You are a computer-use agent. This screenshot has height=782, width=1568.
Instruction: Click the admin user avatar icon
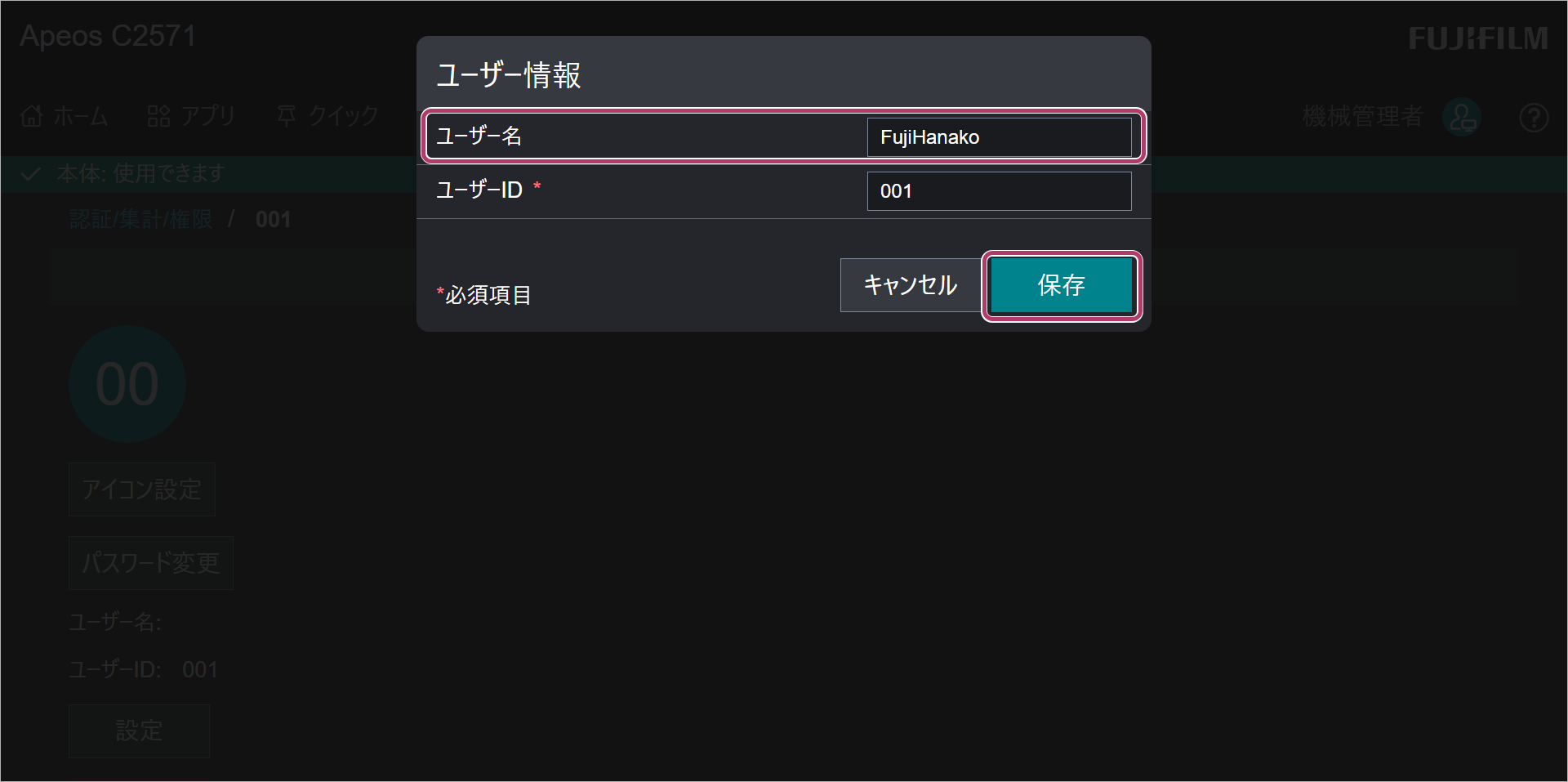(1462, 118)
